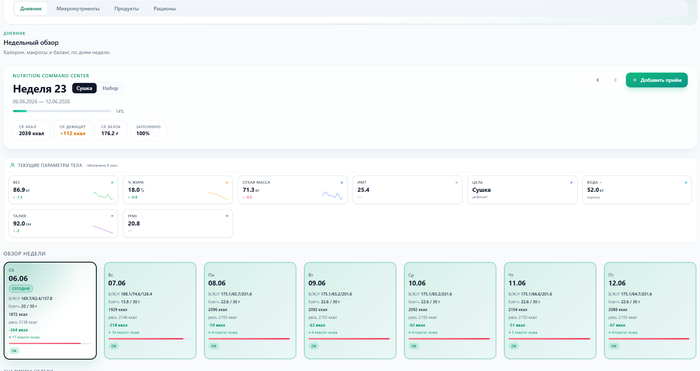This screenshot has height=371, width=700.
Task: Click the OK badge on the 09.06 card
Action: pos(314,346)
